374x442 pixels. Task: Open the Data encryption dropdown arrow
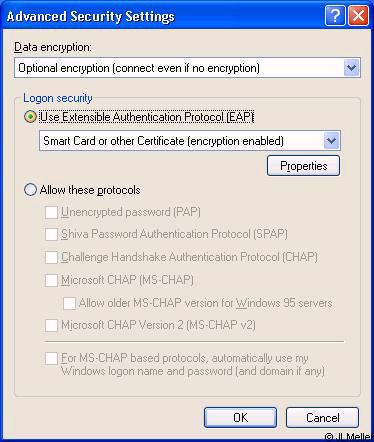[351, 68]
